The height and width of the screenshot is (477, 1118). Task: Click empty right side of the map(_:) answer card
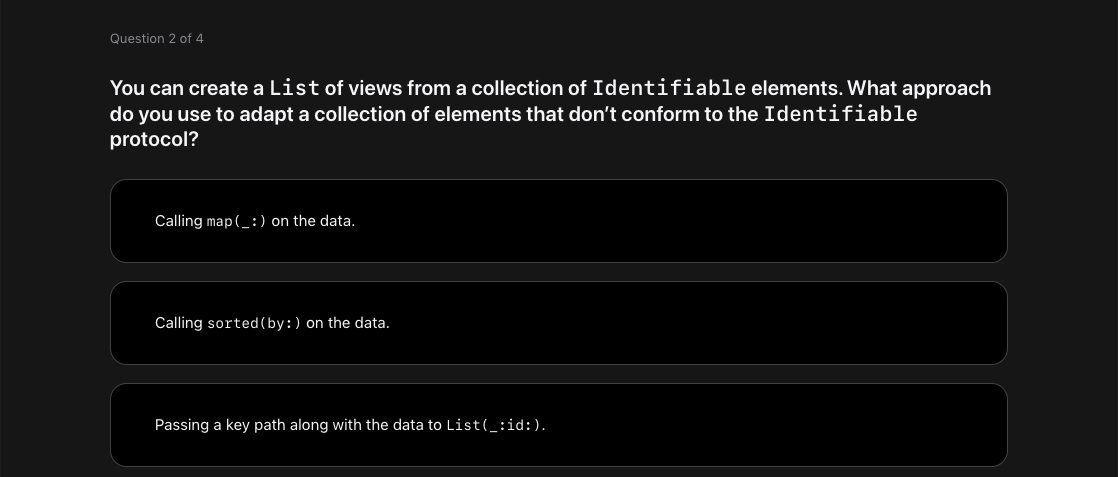click(x=850, y=221)
